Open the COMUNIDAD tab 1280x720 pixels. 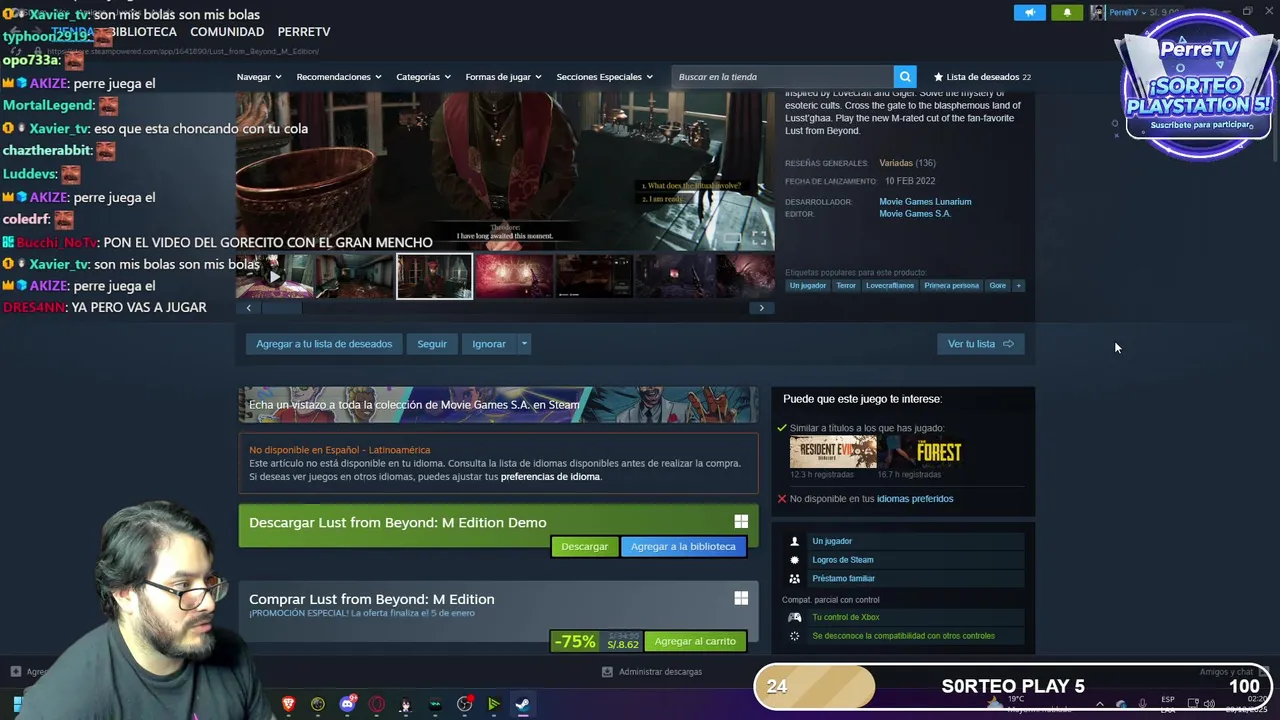(x=227, y=32)
